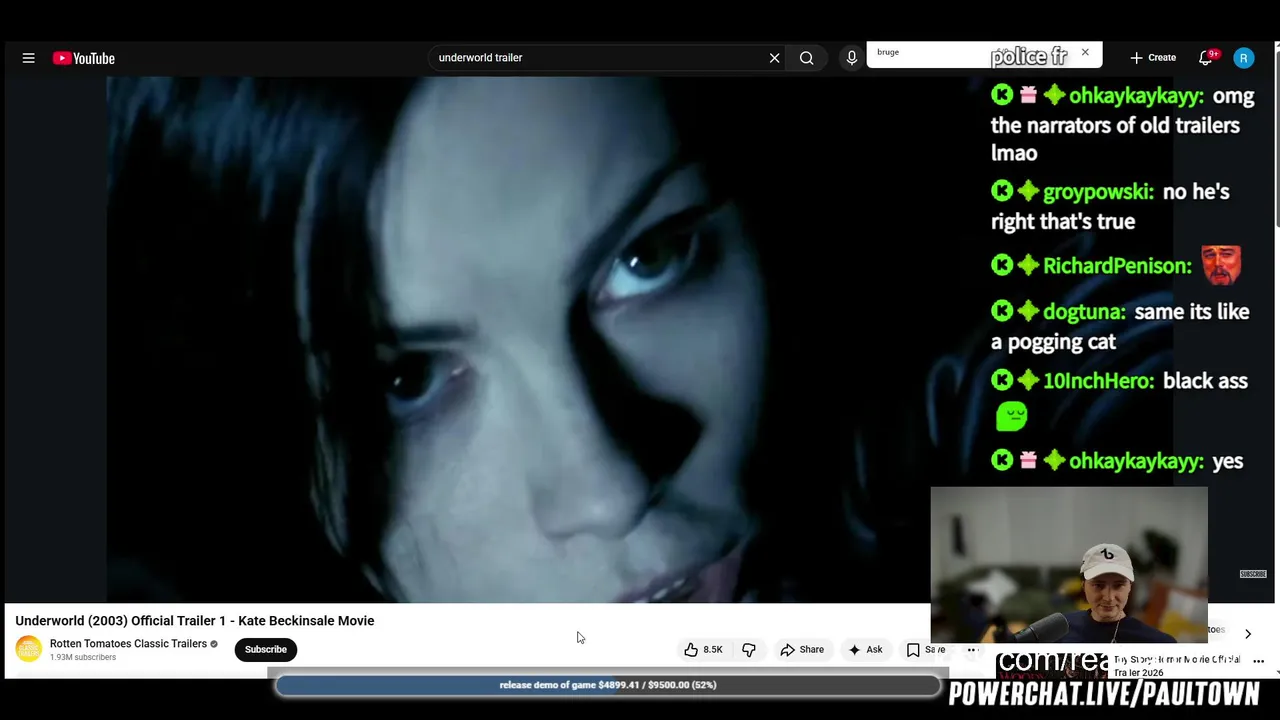The height and width of the screenshot is (720, 1280).
Task: Click the green diamond badge beside dogtuna
Action: (1028, 312)
